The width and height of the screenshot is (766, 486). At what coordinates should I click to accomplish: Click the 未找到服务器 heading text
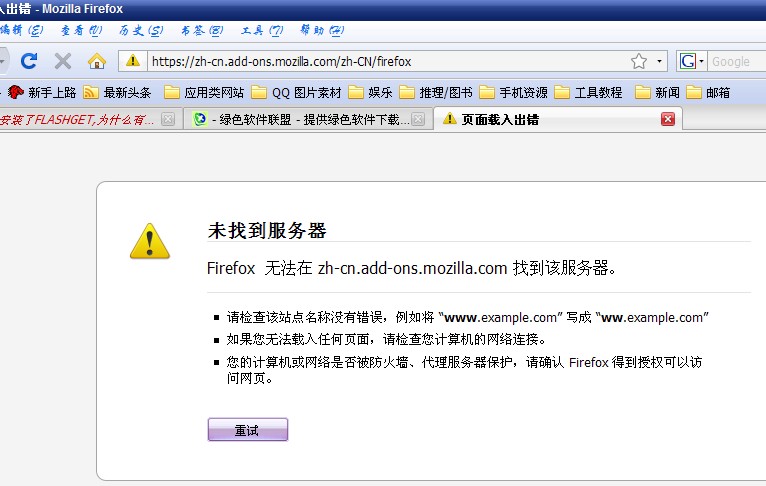click(267, 231)
